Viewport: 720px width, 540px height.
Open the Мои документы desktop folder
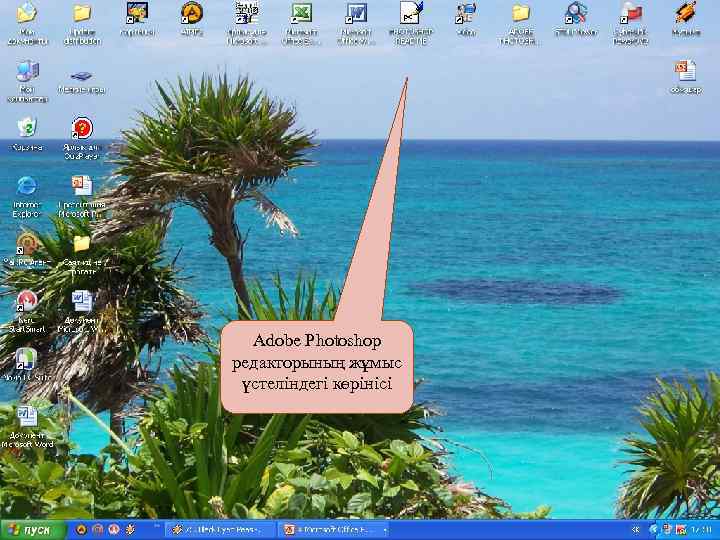click(27, 23)
